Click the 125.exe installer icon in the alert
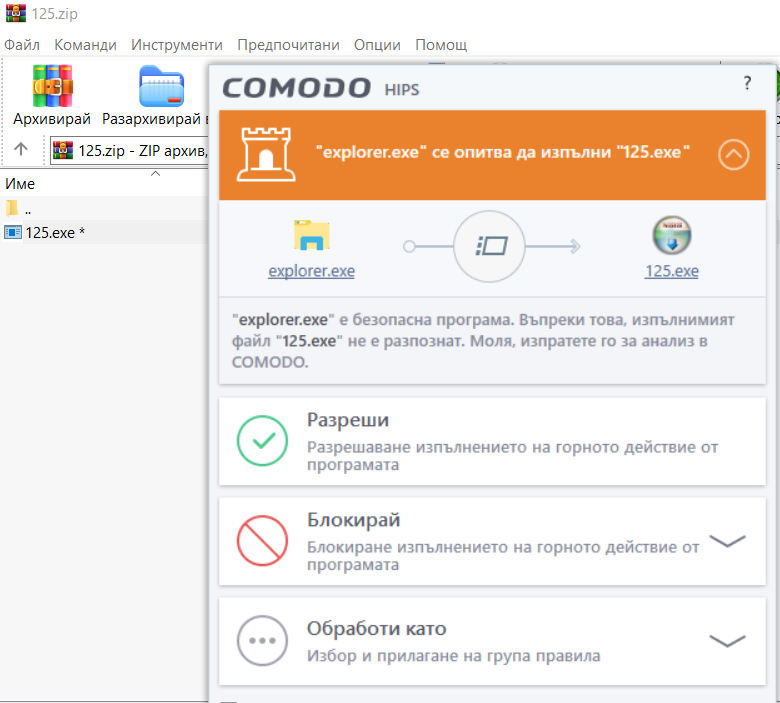Viewport: 780px width, 703px height. (x=672, y=235)
